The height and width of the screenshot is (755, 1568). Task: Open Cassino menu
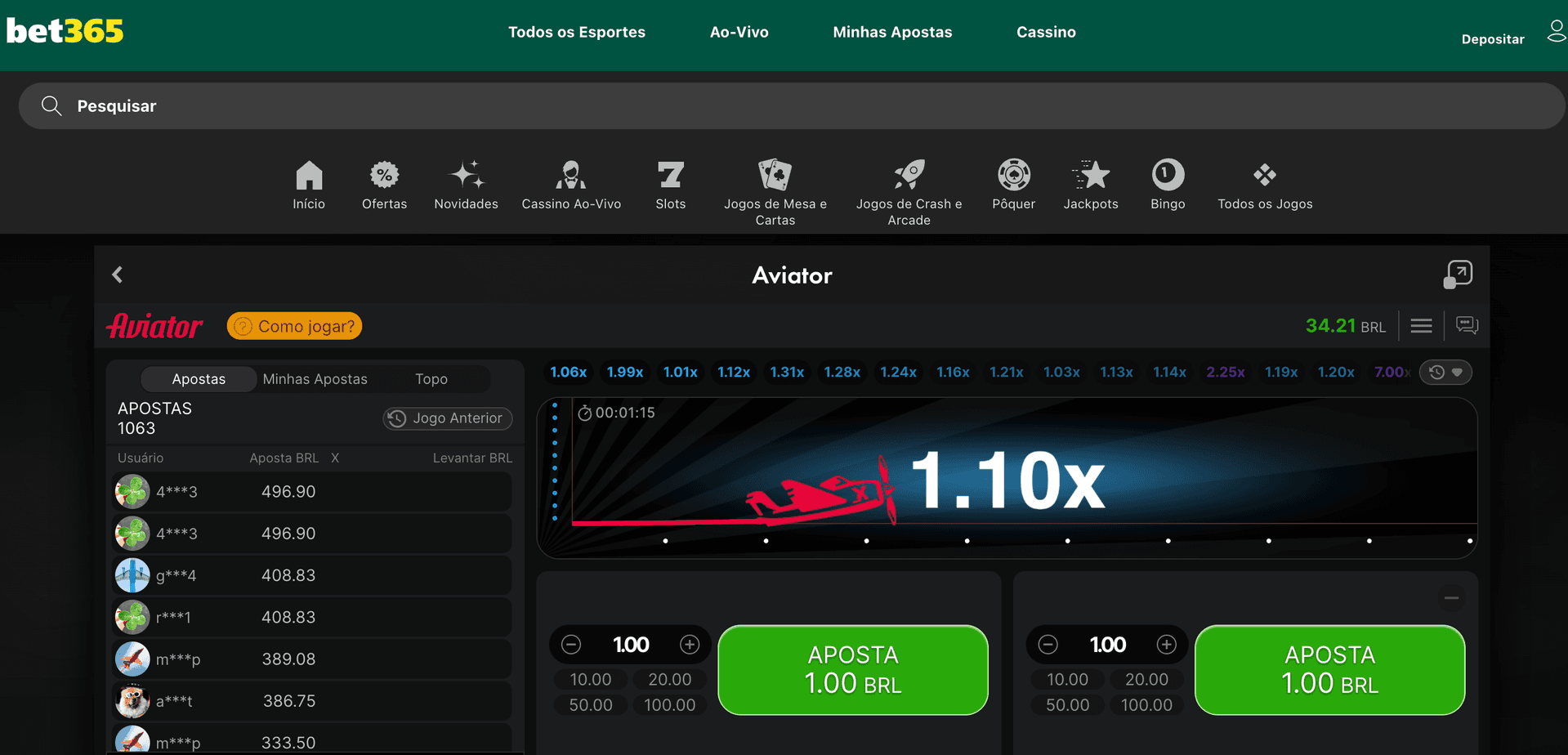pos(1046,32)
